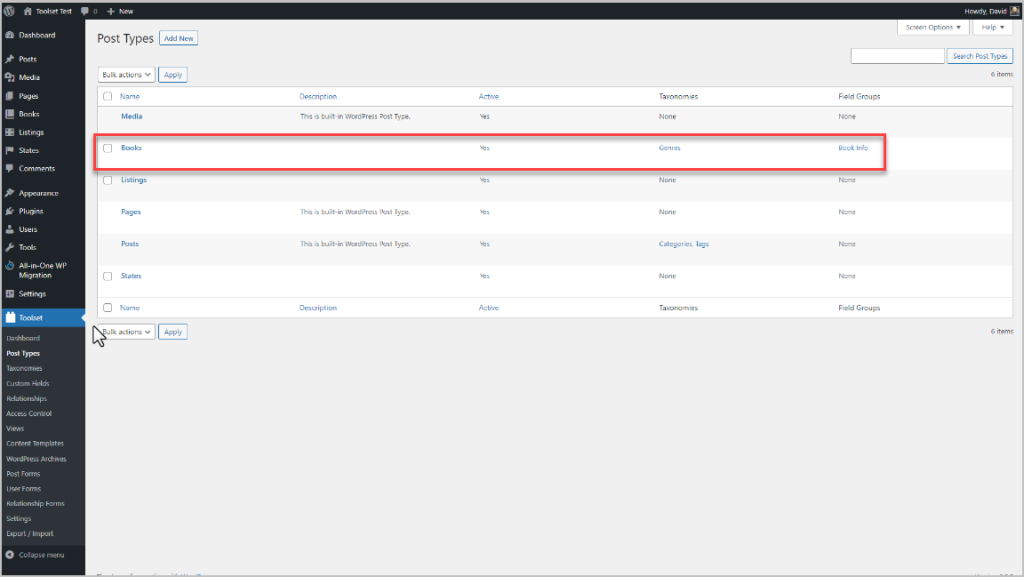The width and height of the screenshot is (1024, 577).
Task: Click the Tools wrench icon in sidebar
Action: point(10,247)
